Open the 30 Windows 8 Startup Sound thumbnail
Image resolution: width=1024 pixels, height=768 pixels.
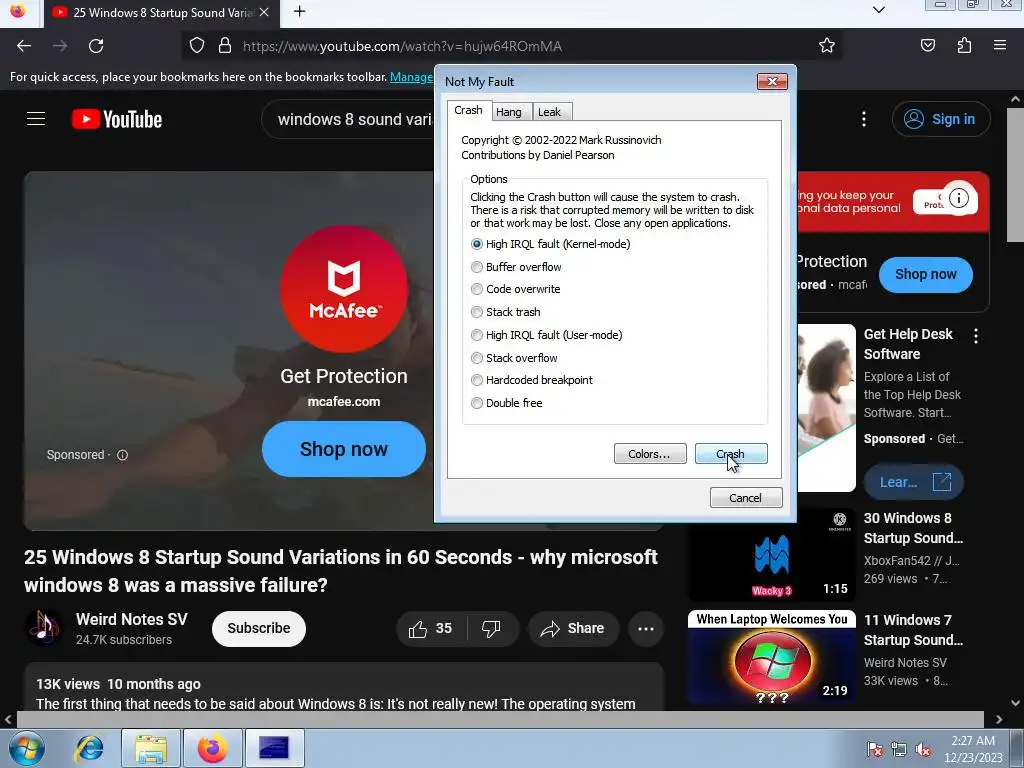[771, 555]
